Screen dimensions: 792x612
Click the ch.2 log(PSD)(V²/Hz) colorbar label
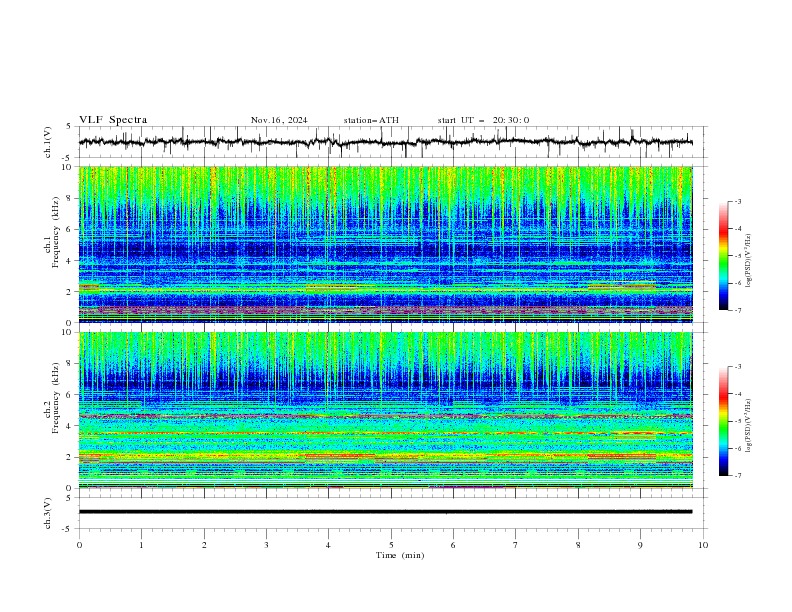click(749, 426)
